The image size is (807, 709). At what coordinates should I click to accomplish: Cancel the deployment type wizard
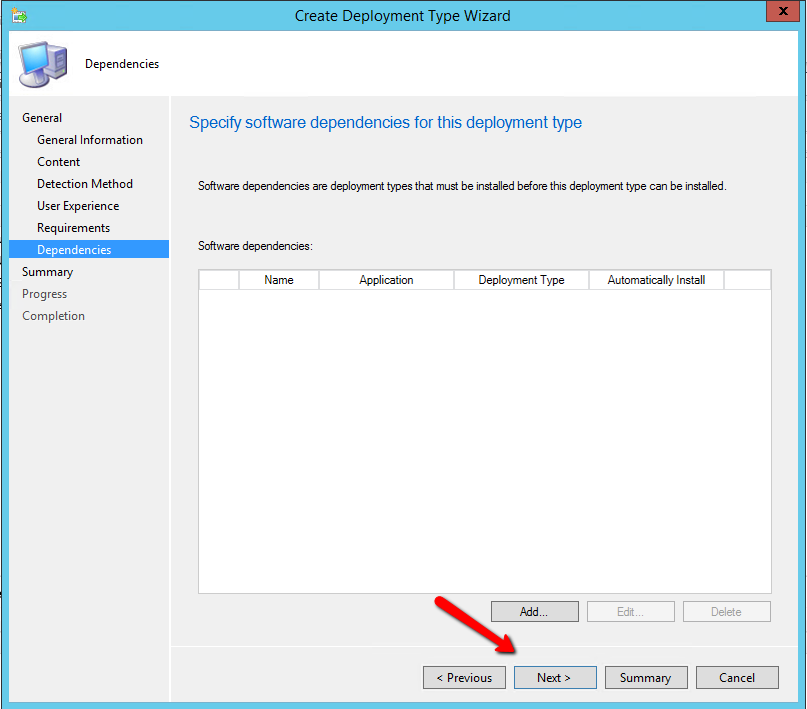737,678
